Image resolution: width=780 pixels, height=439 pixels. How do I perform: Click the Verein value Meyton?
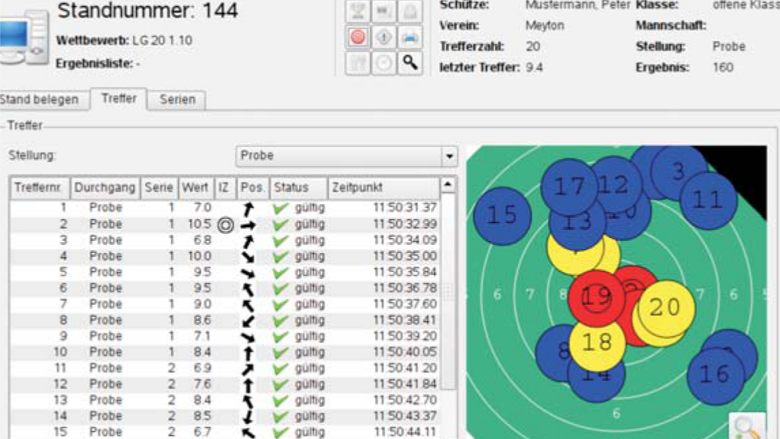coord(545,25)
